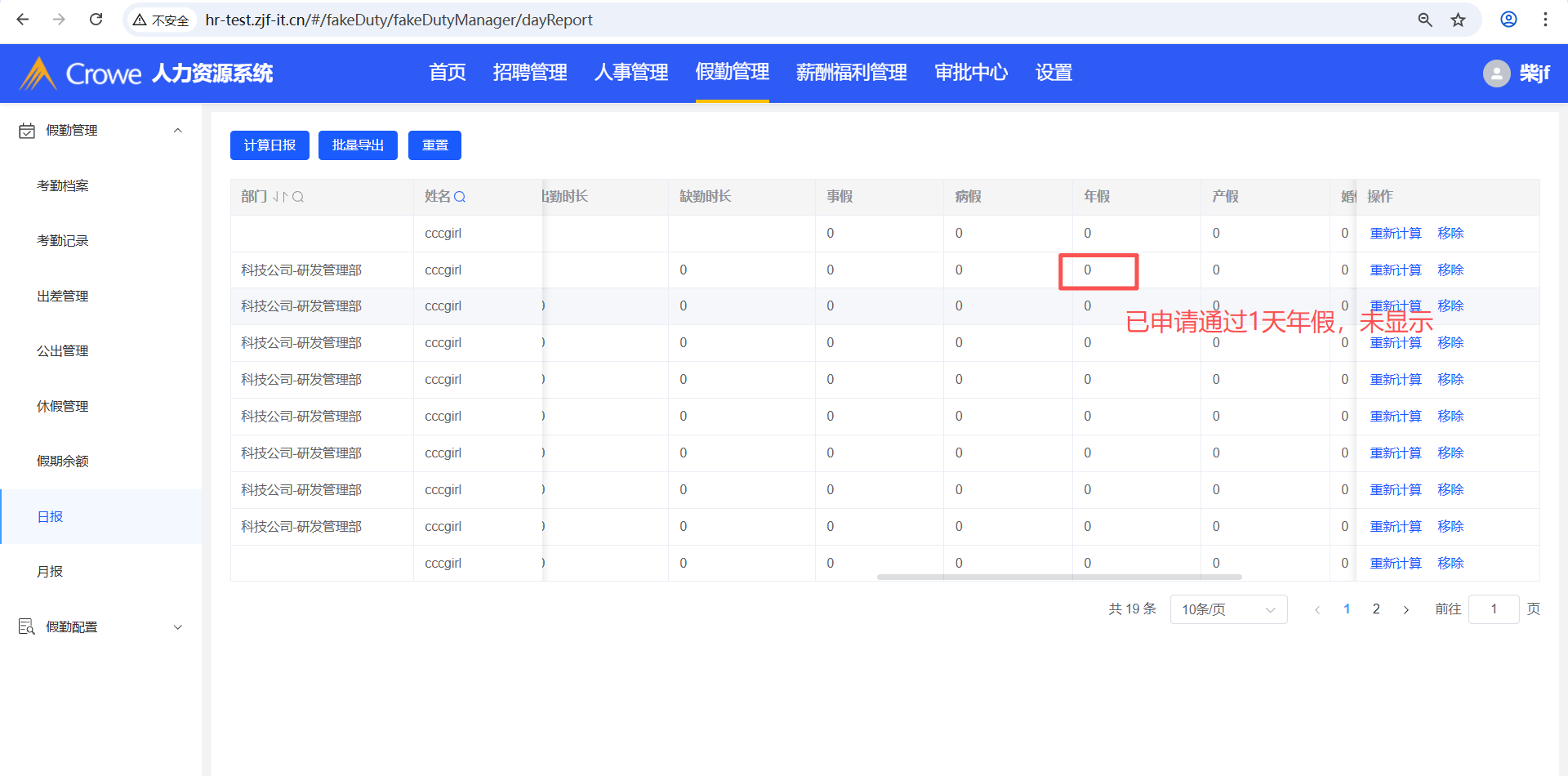This screenshot has width=1568, height=776.
Task: Expand the 假勤配置 sidebar section
Action: [178, 627]
